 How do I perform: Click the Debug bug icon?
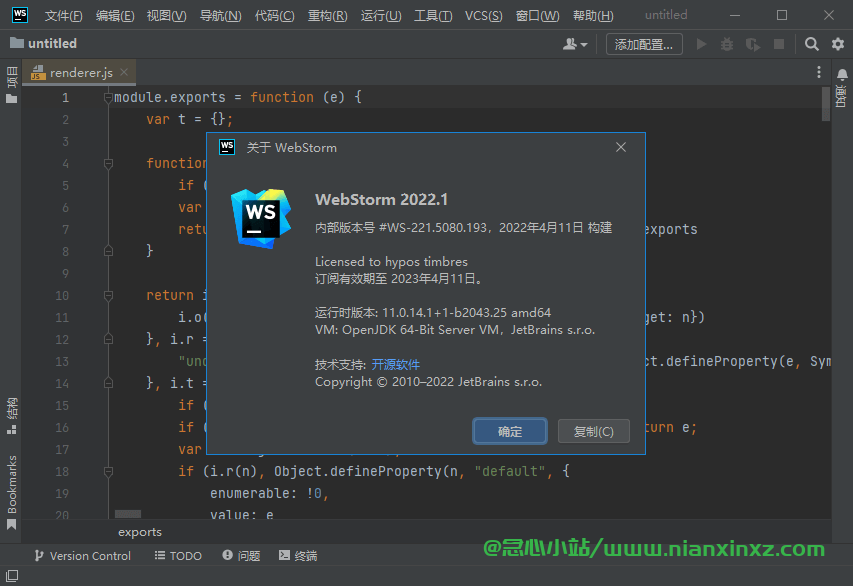point(727,44)
